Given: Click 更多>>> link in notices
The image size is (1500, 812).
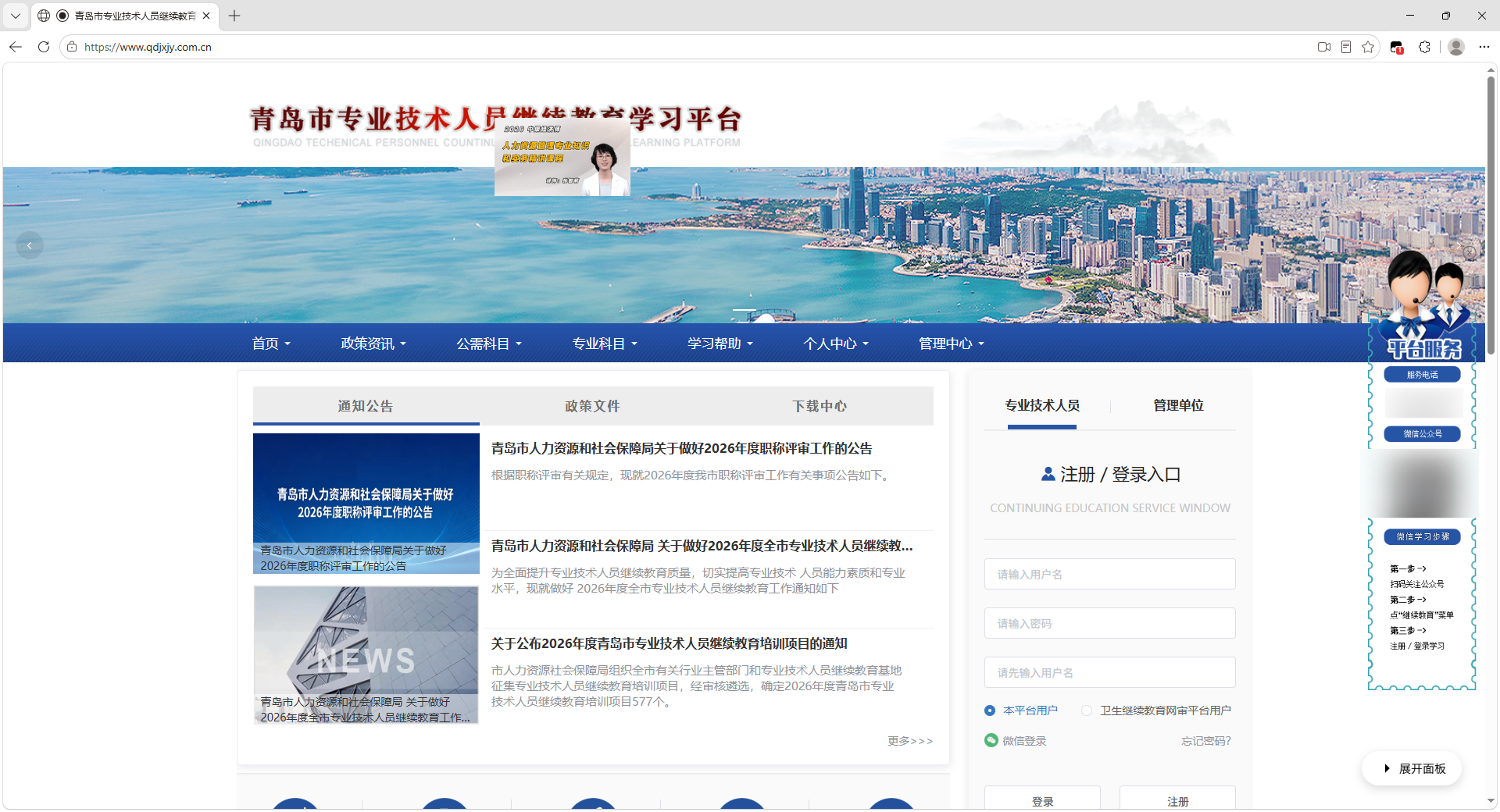Looking at the screenshot, I should [910, 741].
